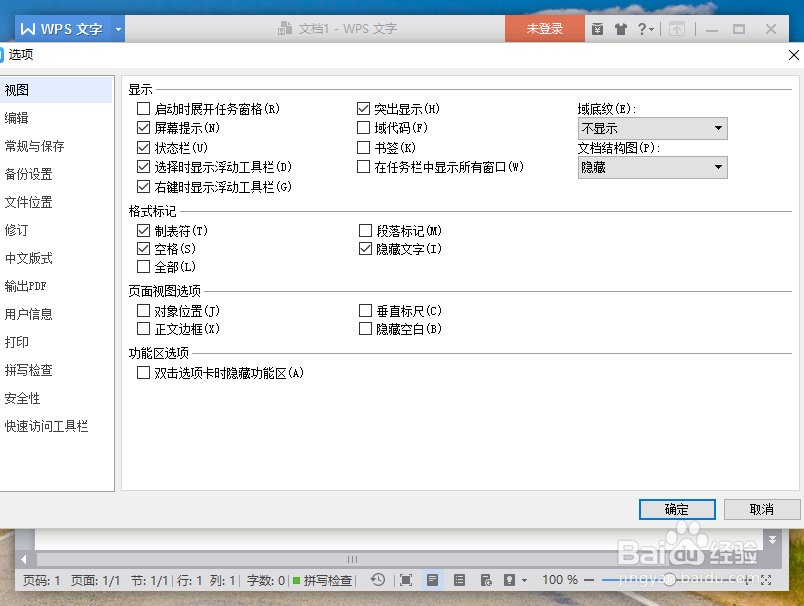Screen dimensions: 804x606
Task: Click 页面: 1/1 in status bar
Action: click(95, 580)
